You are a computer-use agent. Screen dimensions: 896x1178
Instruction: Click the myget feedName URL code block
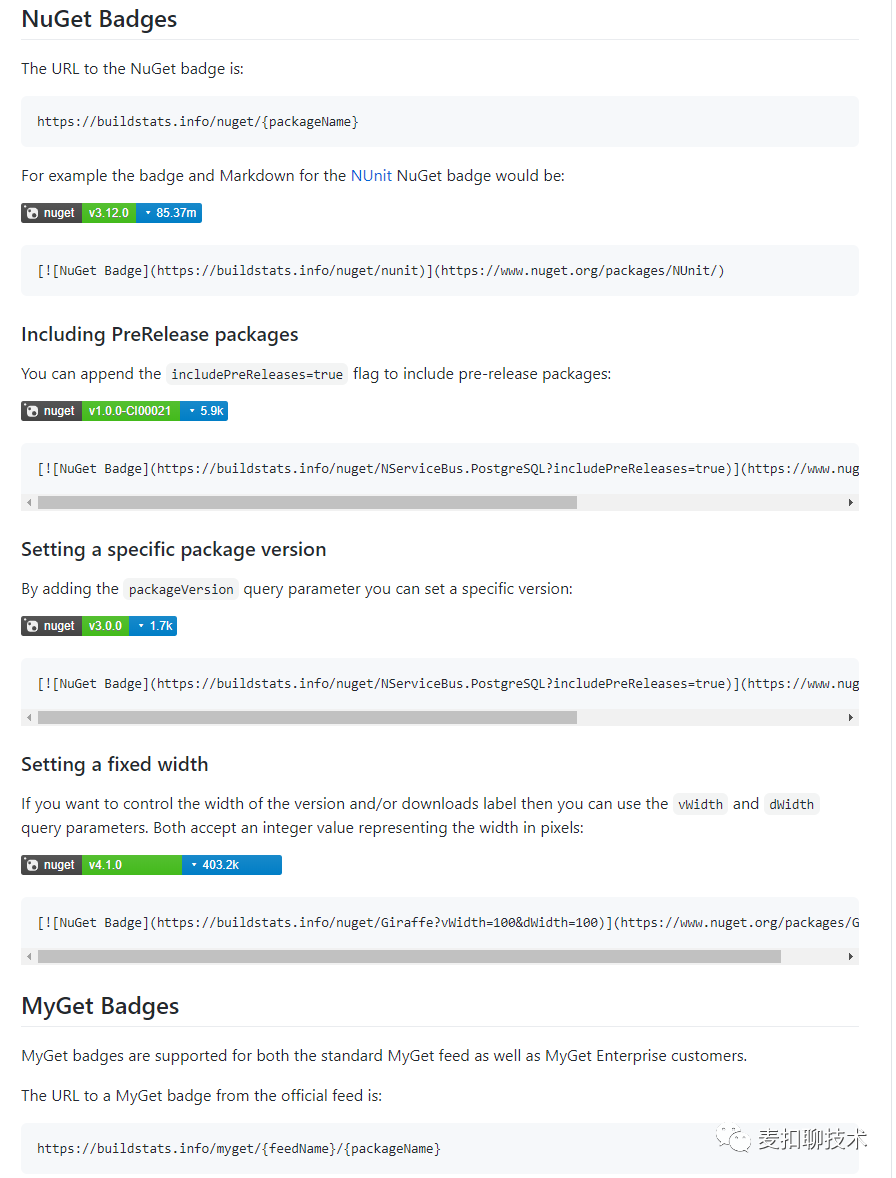[x=439, y=1149]
